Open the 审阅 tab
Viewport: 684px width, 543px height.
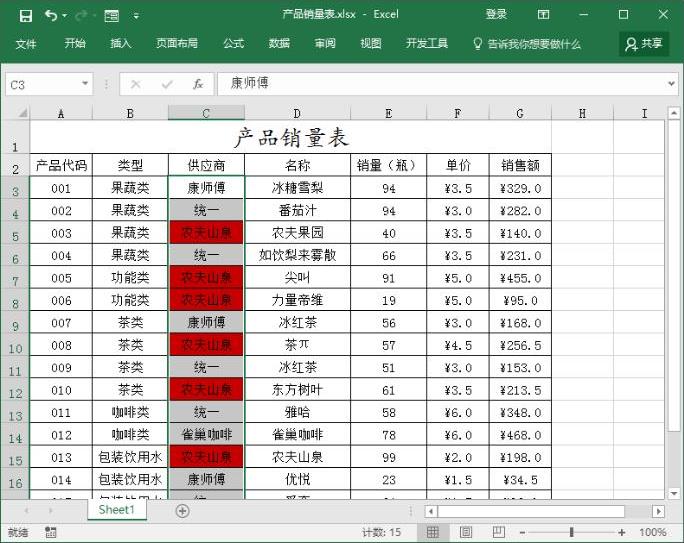[325, 43]
